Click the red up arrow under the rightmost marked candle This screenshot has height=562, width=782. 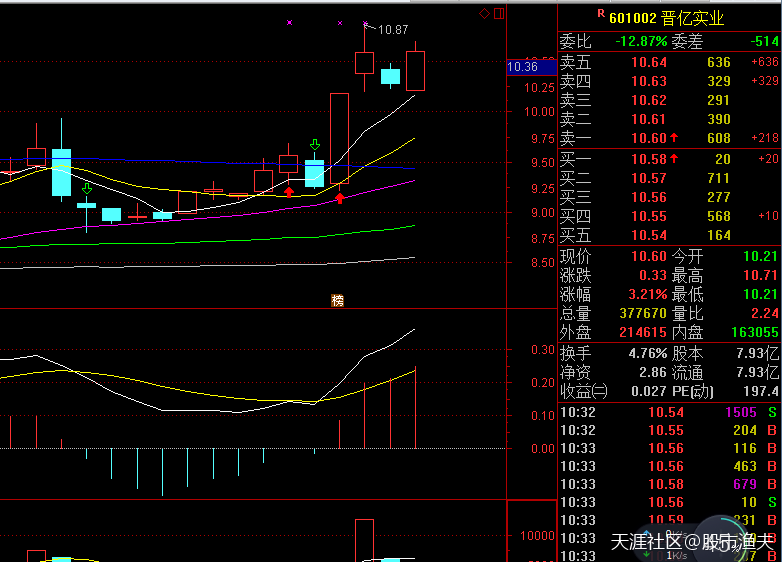tap(340, 198)
